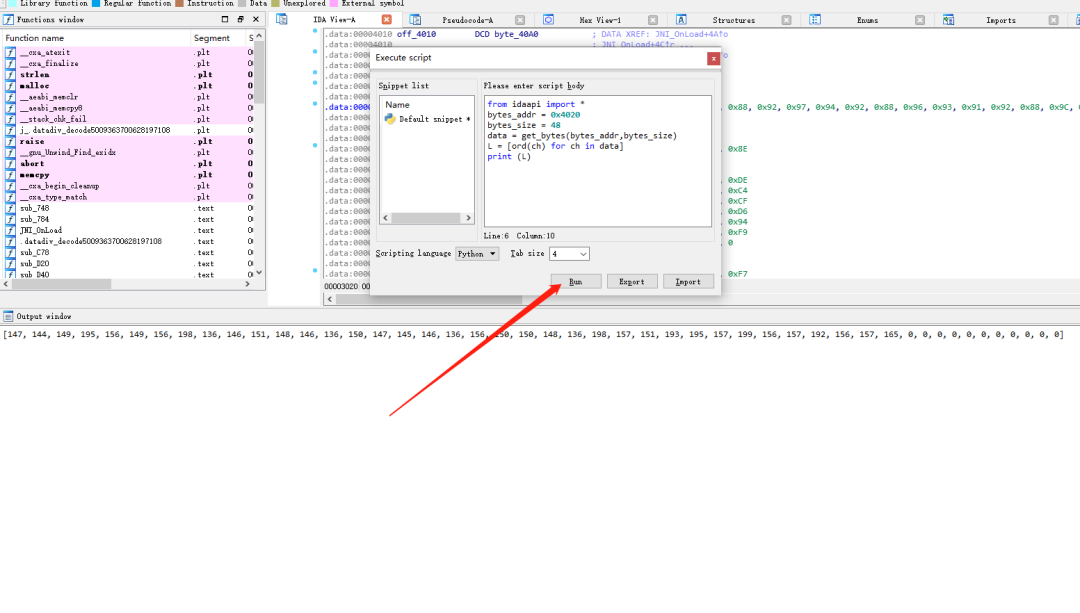This screenshot has height=613, width=1080.
Task: Close the Hex View-1 tab
Action: [x=653, y=20]
